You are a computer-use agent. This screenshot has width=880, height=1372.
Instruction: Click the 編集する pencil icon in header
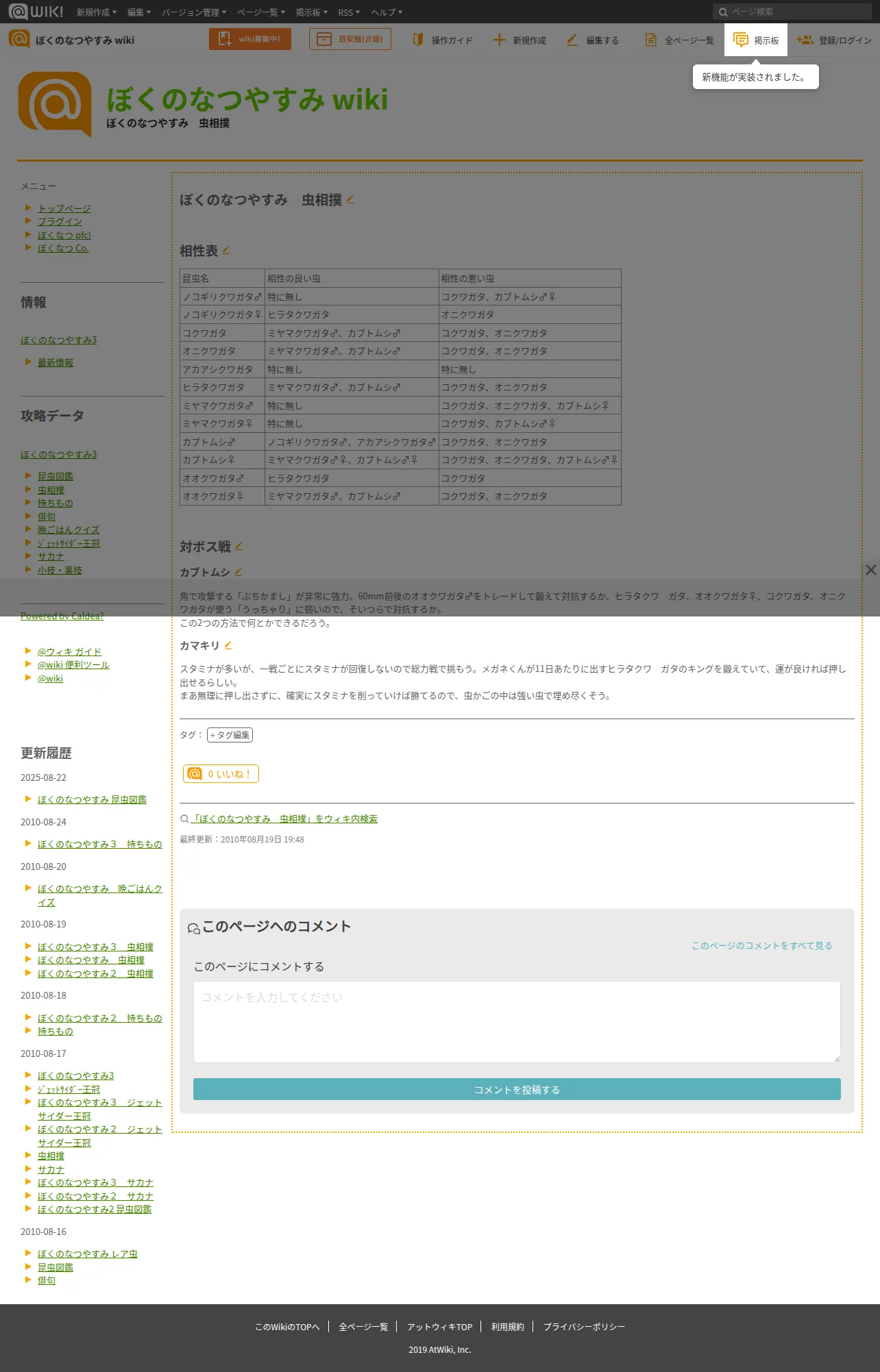[572, 40]
